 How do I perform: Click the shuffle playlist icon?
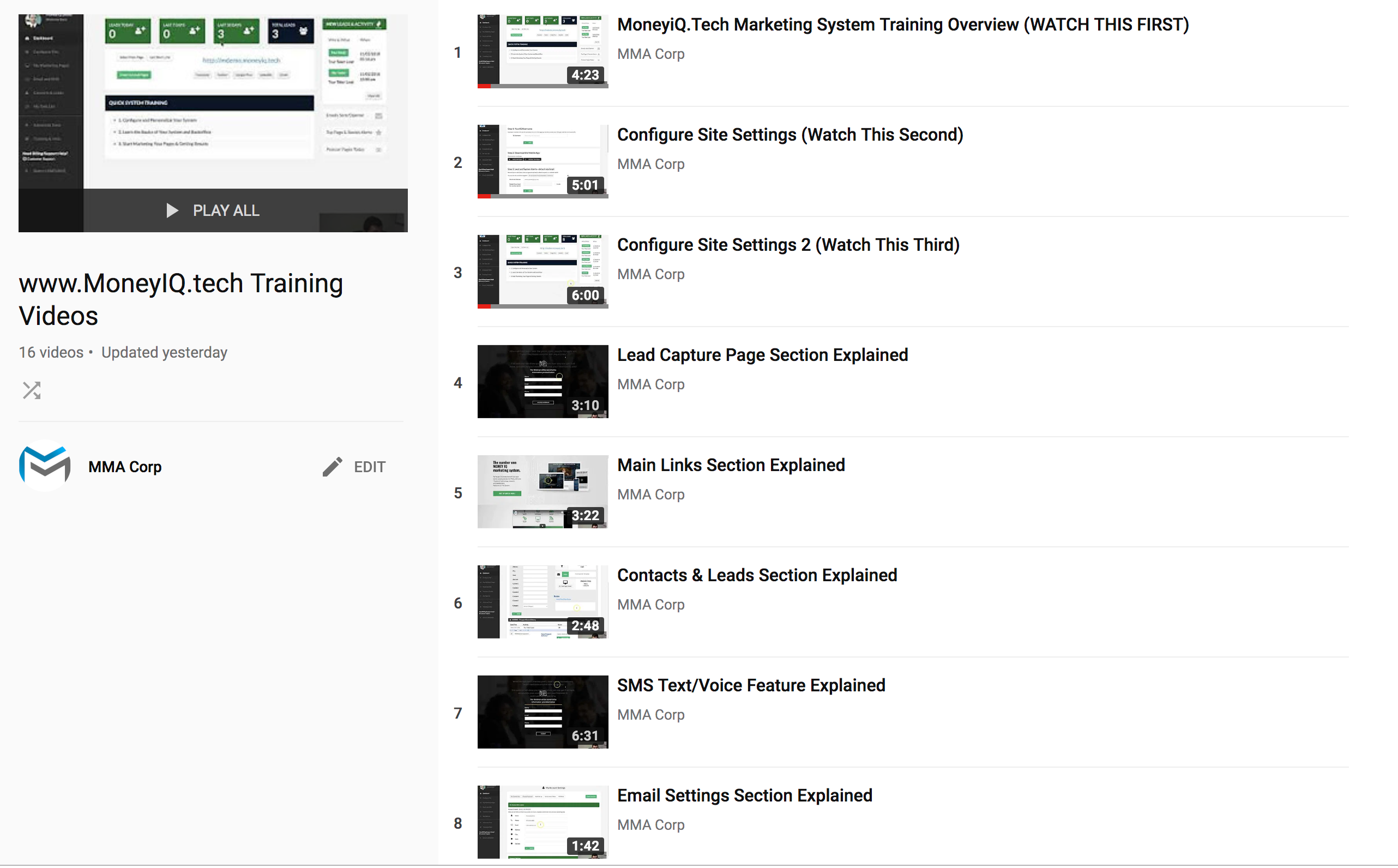point(32,390)
